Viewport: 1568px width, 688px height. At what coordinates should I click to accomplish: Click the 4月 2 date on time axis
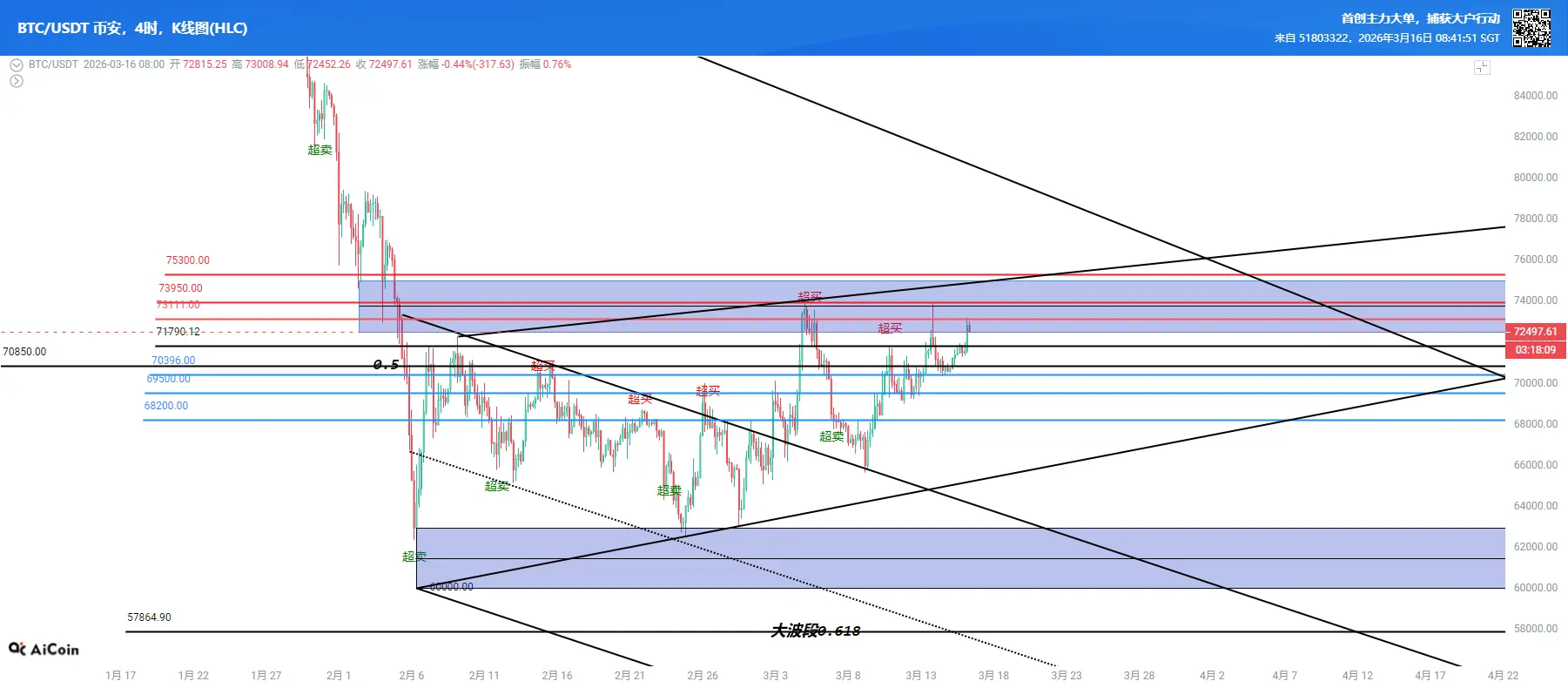tap(1212, 676)
